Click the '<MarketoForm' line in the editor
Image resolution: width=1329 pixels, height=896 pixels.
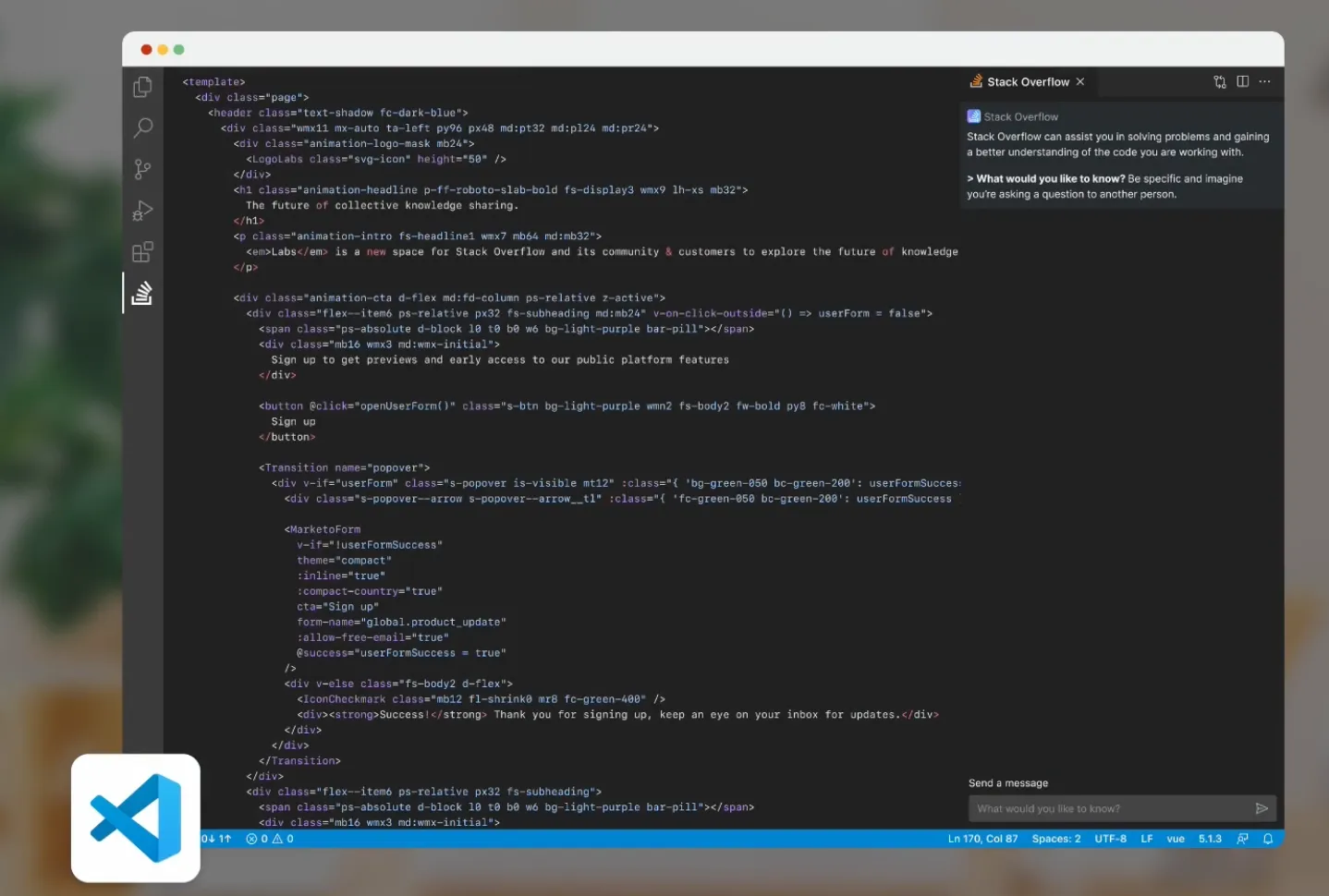click(323, 529)
